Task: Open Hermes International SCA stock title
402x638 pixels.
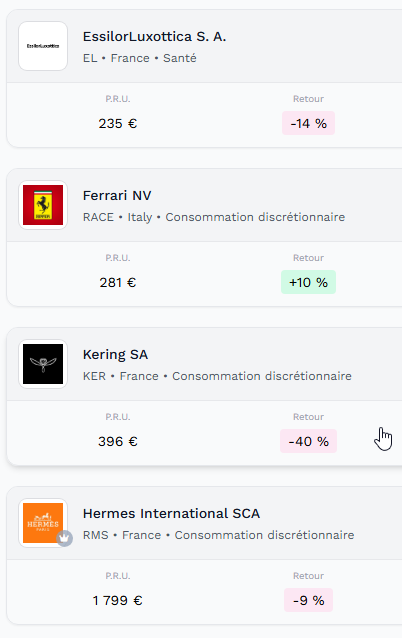Action: pyautogui.click(x=171, y=513)
